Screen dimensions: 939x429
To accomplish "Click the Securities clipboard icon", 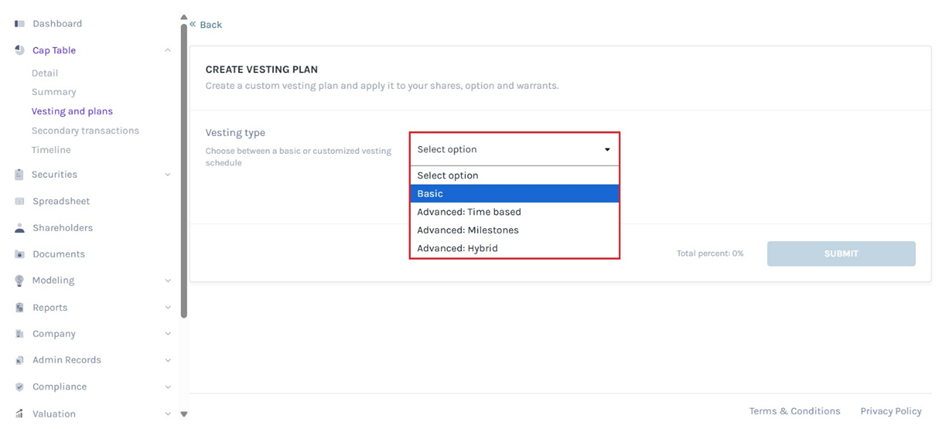I will click(x=20, y=175).
